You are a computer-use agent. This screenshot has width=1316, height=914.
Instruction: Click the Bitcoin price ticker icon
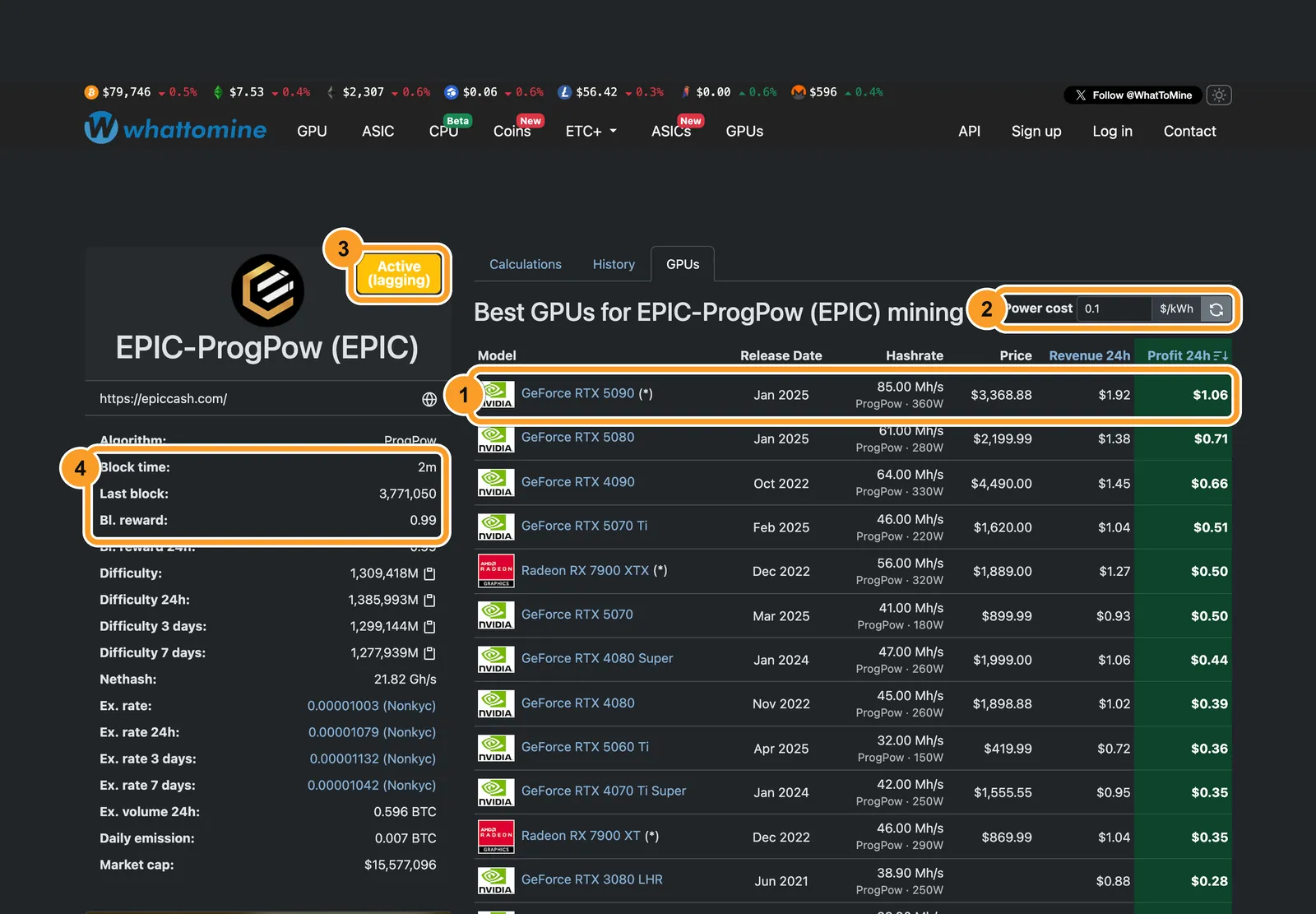[91, 92]
